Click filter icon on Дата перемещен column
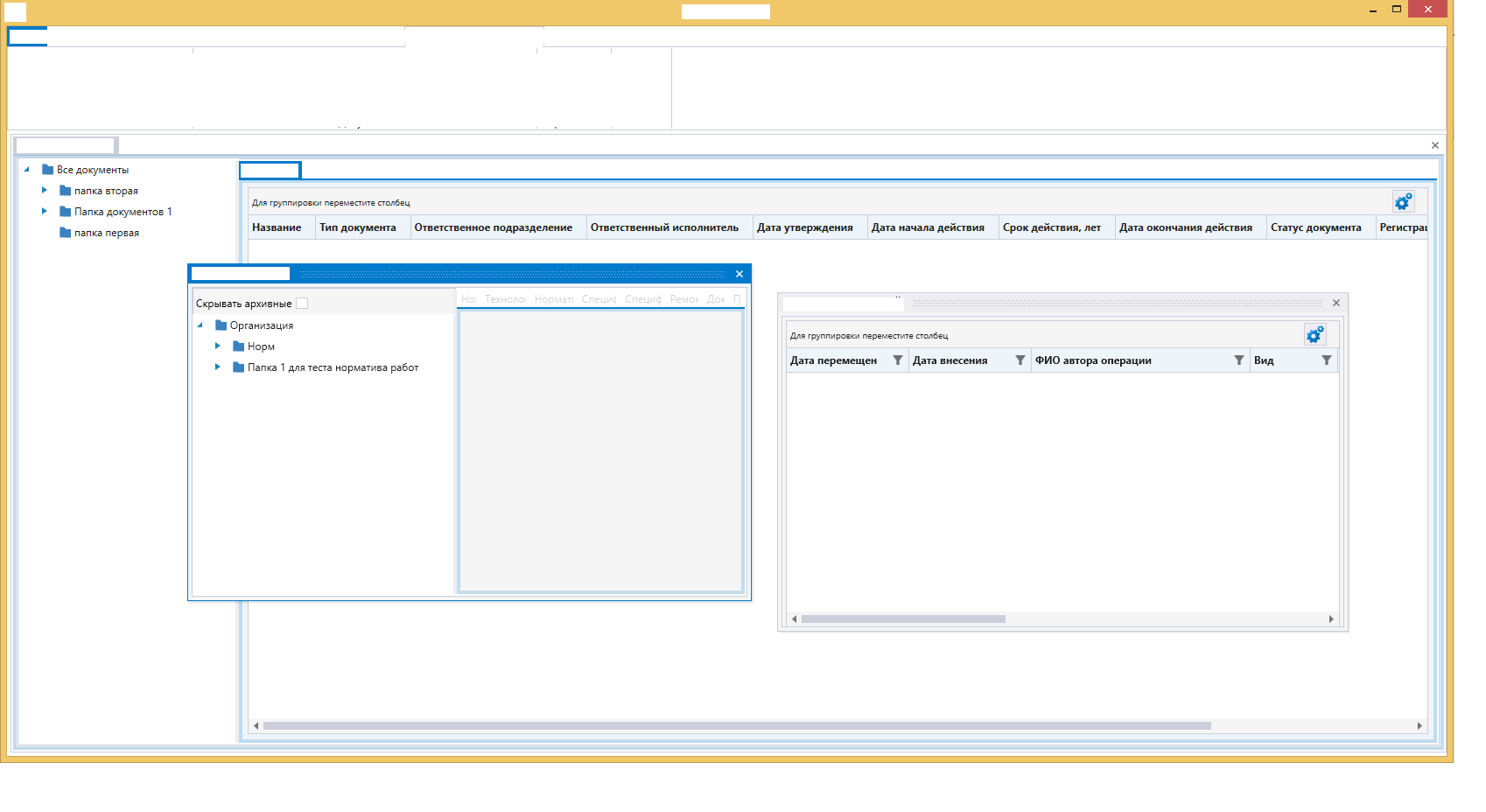 [x=897, y=360]
